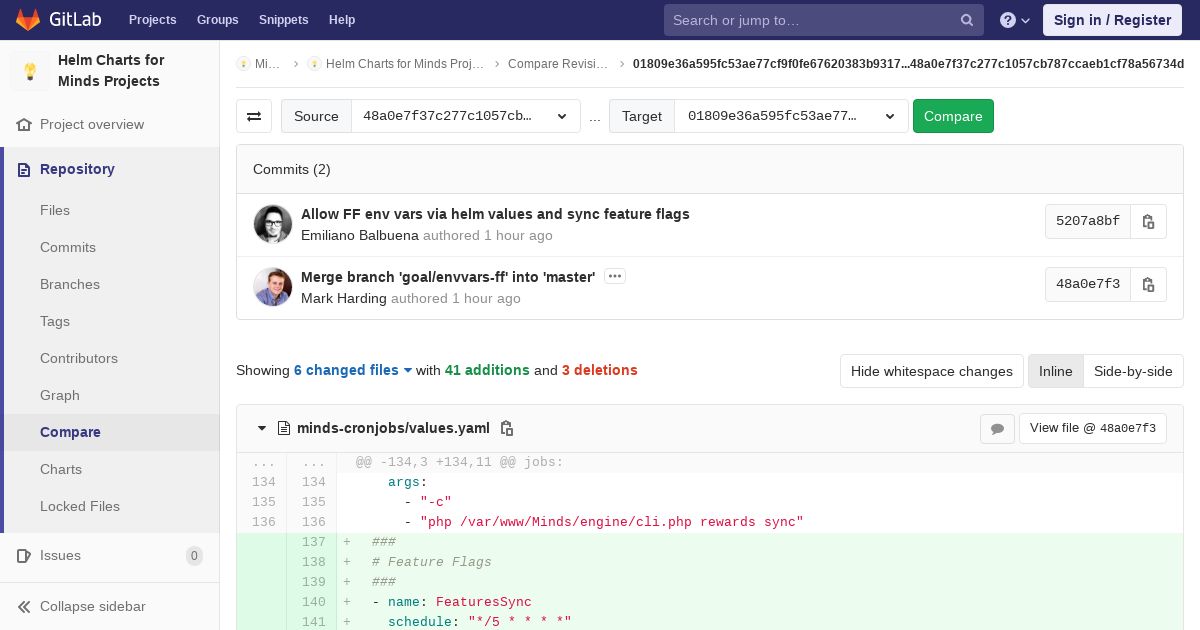
Task: Focus the Search or jump to field
Action: (x=814, y=20)
